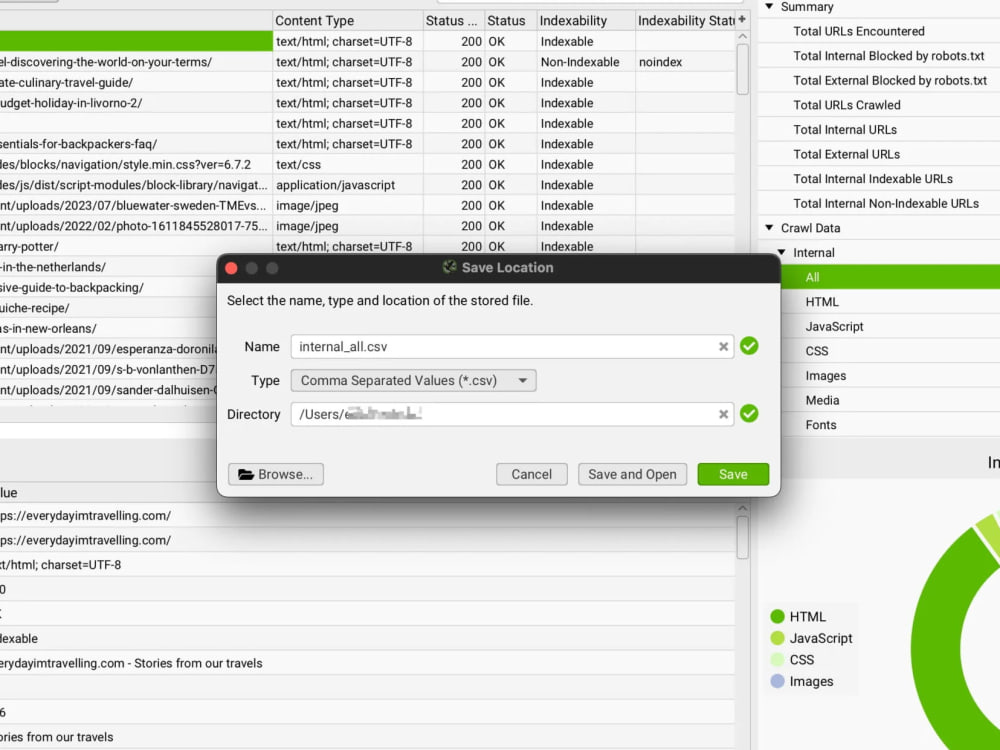Sort by Status Code column header
Viewport: 1000px width, 750px height.
tap(454, 20)
